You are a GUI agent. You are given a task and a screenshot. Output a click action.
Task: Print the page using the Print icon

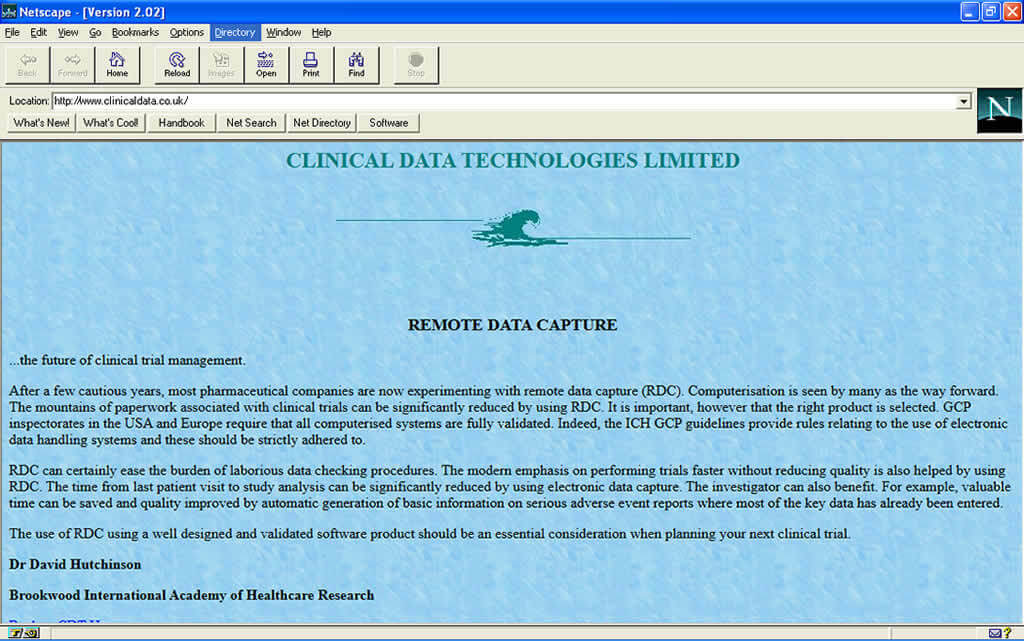click(x=311, y=64)
